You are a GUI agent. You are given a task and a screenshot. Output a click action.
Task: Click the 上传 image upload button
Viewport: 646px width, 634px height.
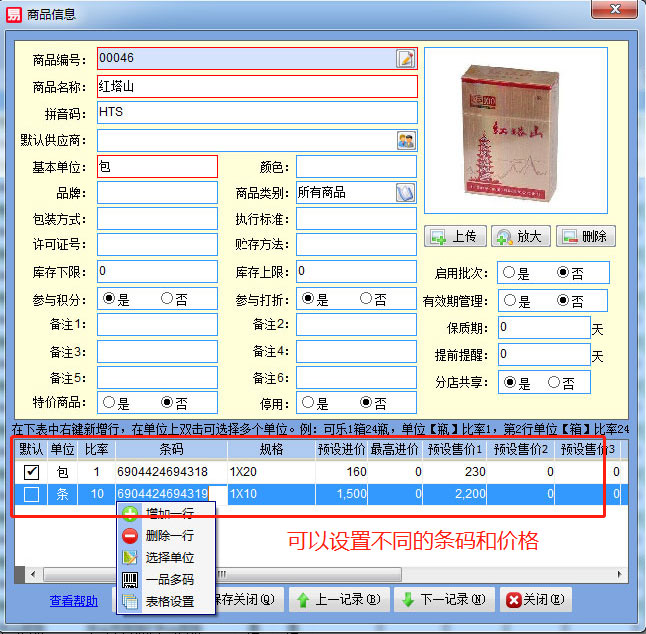[x=455, y=237]
